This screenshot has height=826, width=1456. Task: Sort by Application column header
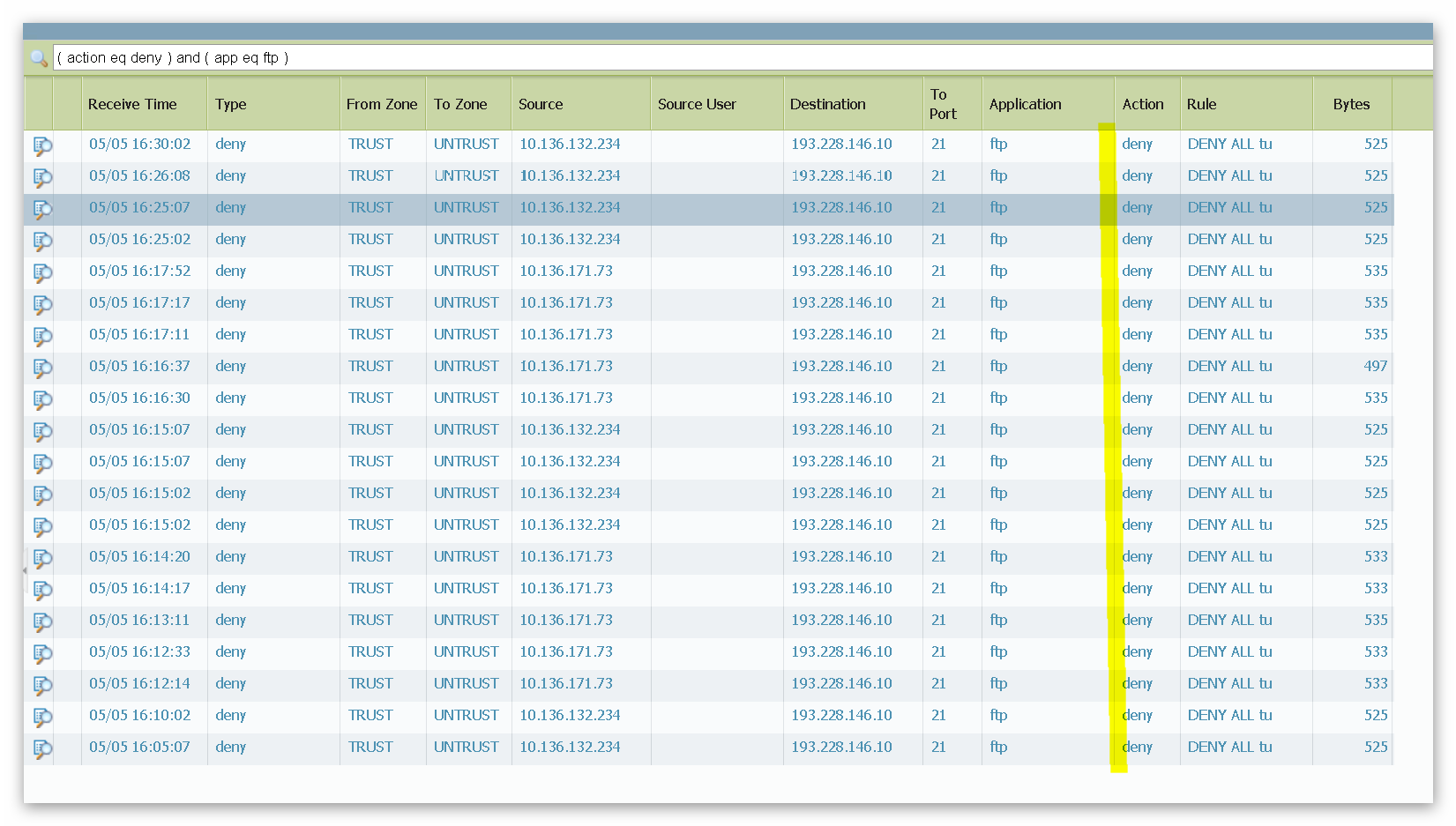click(x=1048, y=104)
